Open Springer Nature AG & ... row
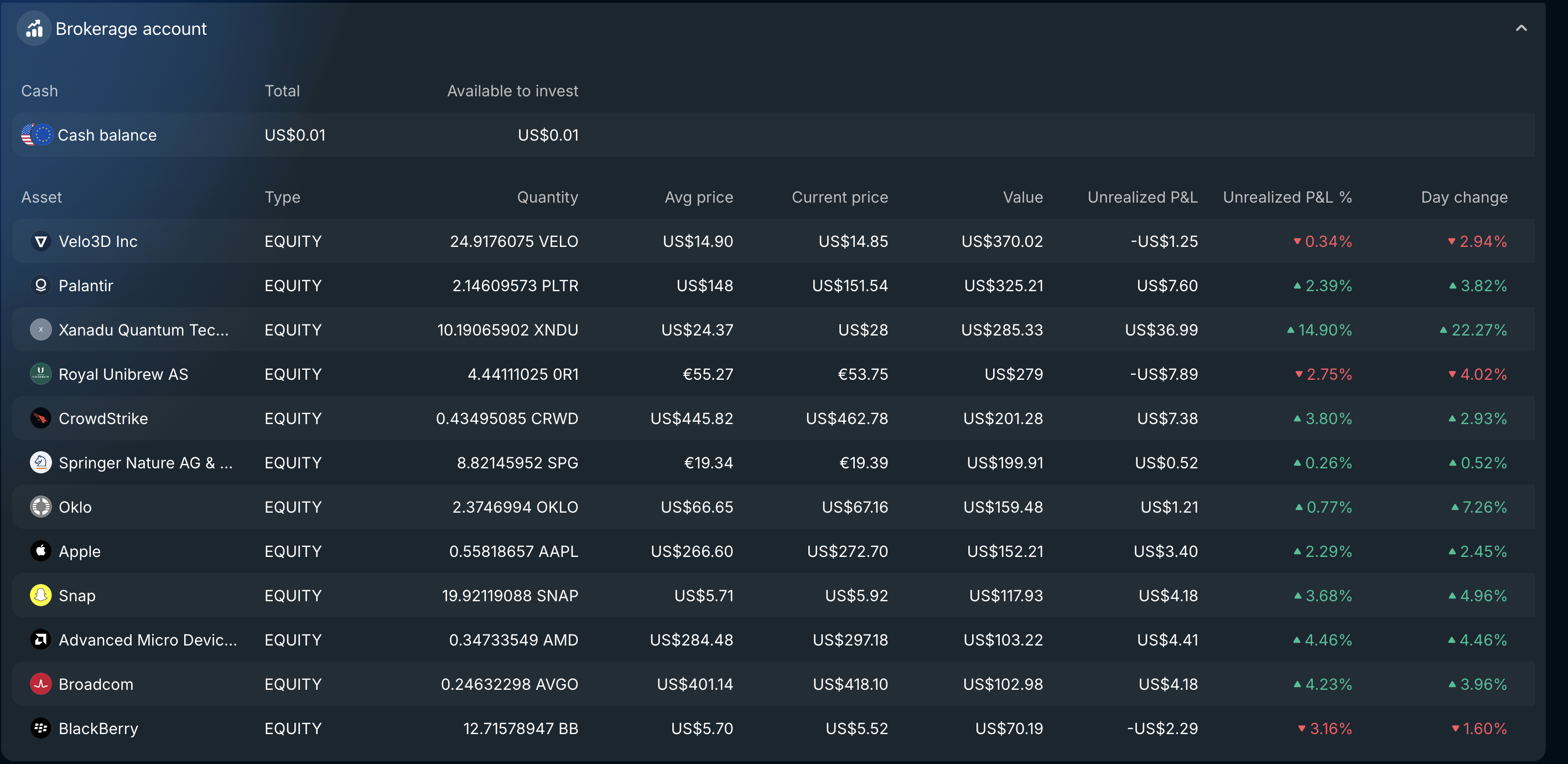Image resolution: width=1568 pixels, height=764 pixels. [146, 463]
